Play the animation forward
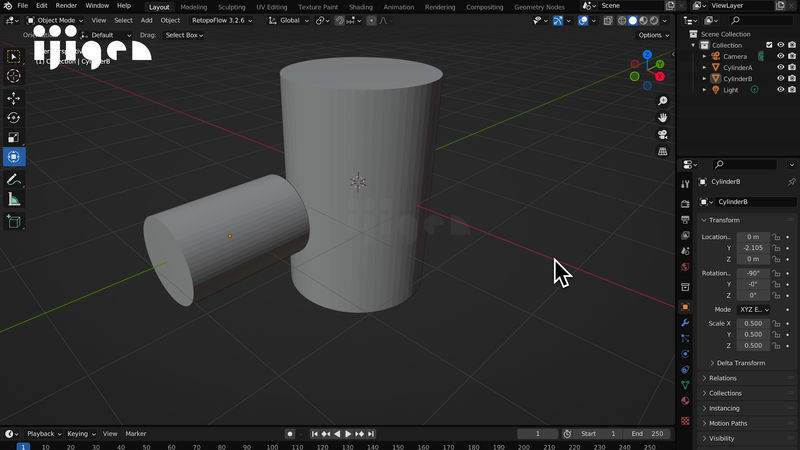Viewport: 800px width, 450px height. (x=348, y=434)
